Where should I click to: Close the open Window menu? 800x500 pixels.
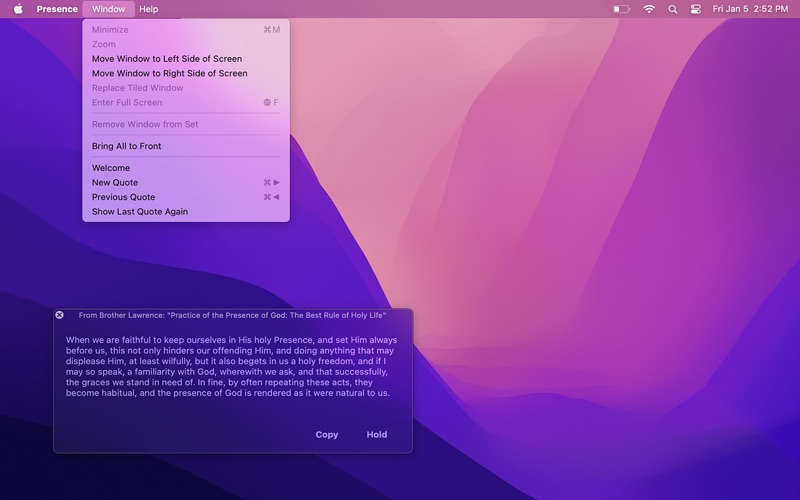point(109,9)
